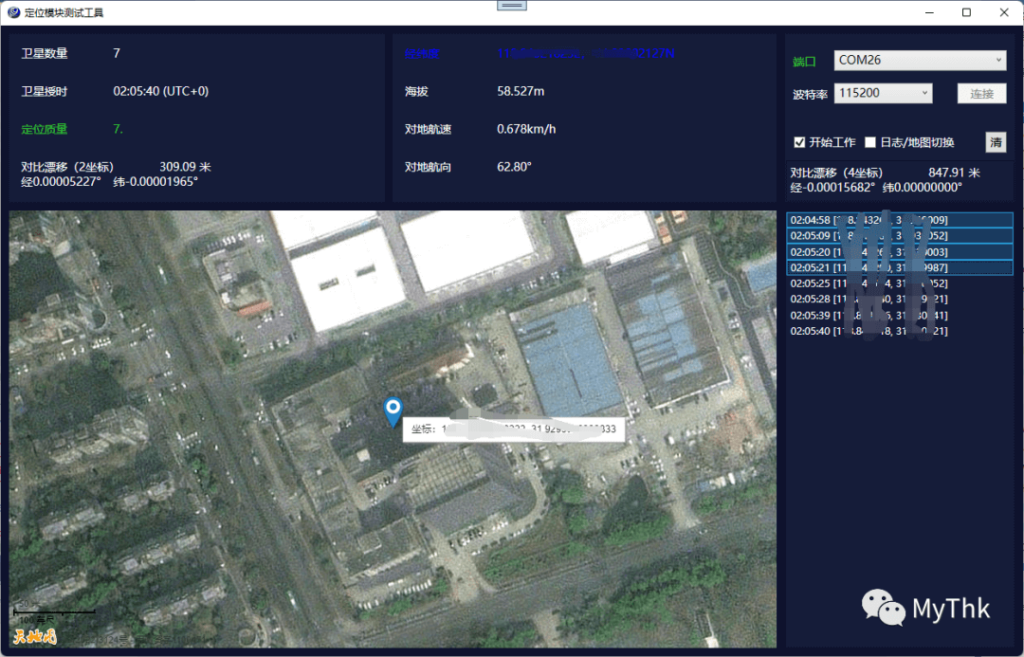Uncheck the 开始工作 checkbox
The width and height of the screenshot is (1024, 657).
799,142
